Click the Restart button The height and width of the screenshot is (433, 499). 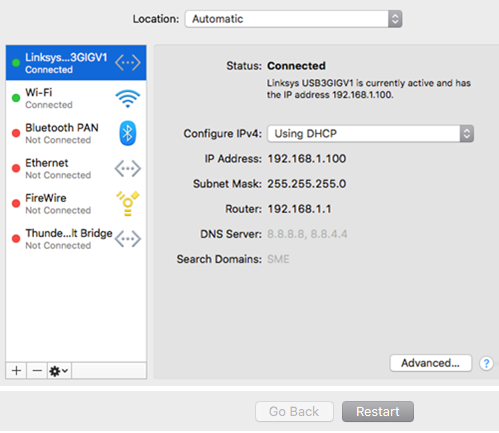click(x=378, y=412)
